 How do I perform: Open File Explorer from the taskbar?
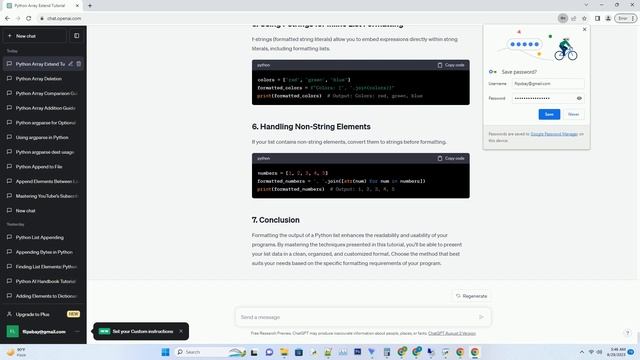[x=284, y=352]
